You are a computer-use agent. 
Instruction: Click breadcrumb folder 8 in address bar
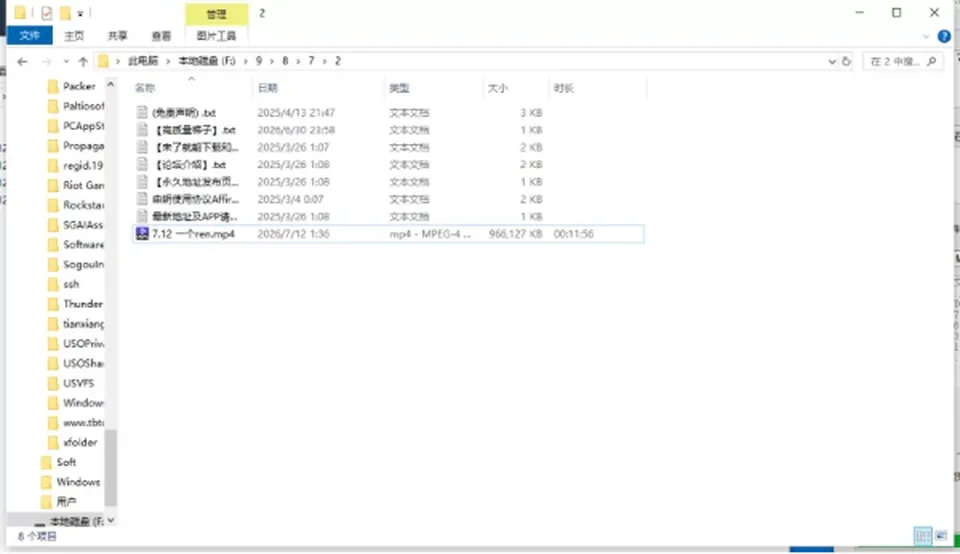[285, 61]
